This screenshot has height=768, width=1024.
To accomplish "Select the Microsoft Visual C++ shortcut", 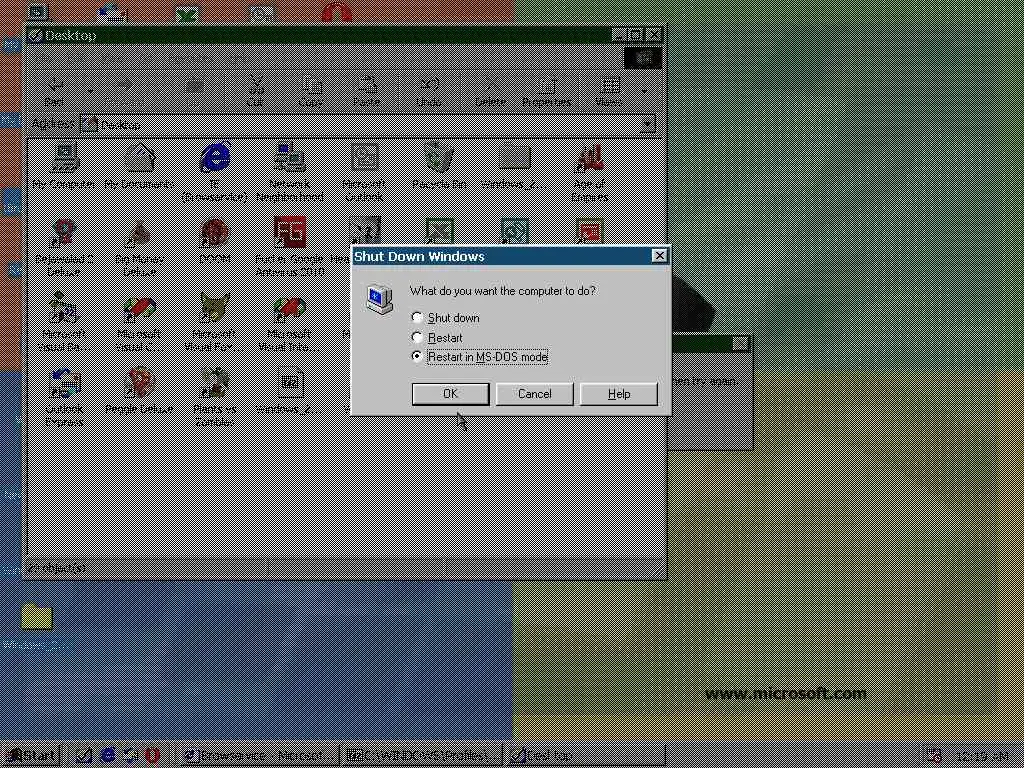I will [x=139, y=323].
